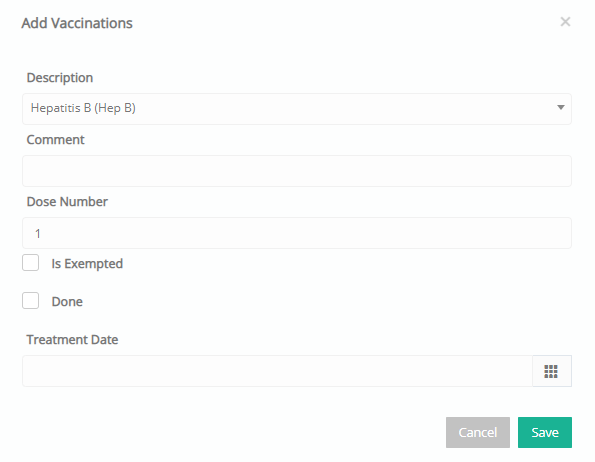The height and width of the screenshot is (462, 595).
Task: Save the vaccination record
Action: (x=545, y=432)
